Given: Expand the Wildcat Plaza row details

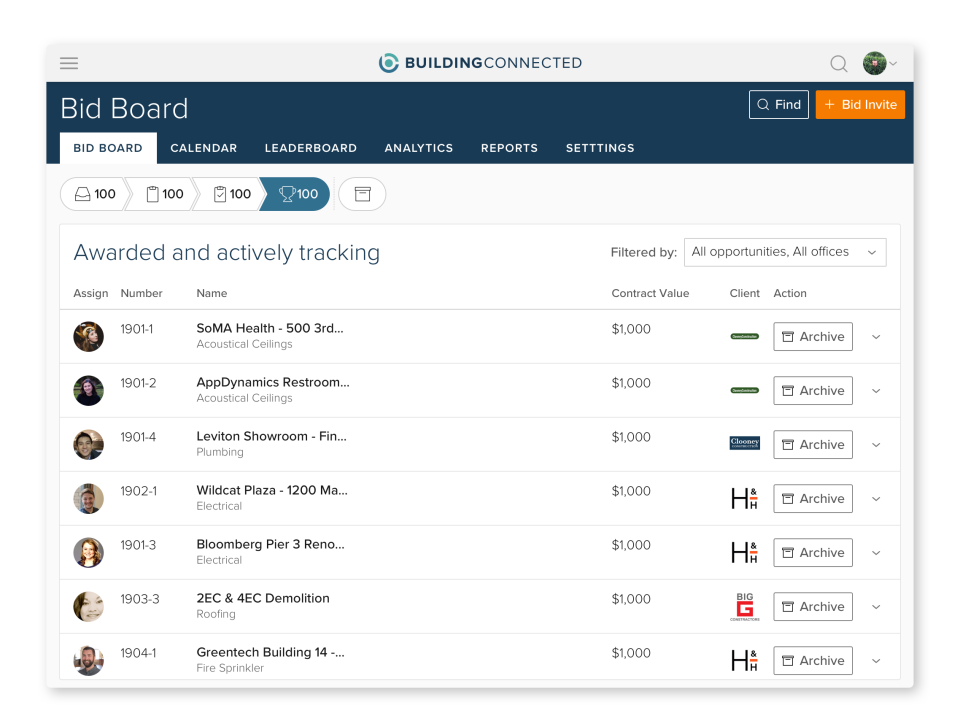Looking at the screenshot, I should (876, 498).
